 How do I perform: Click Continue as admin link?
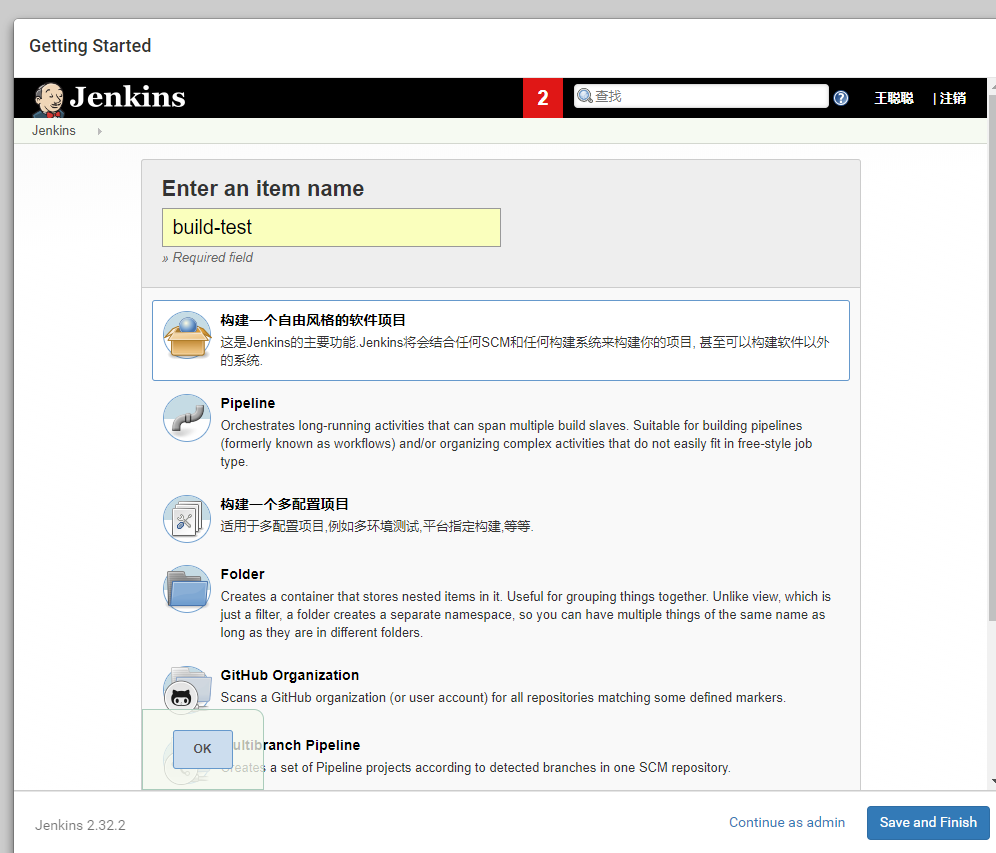(787, 823)
